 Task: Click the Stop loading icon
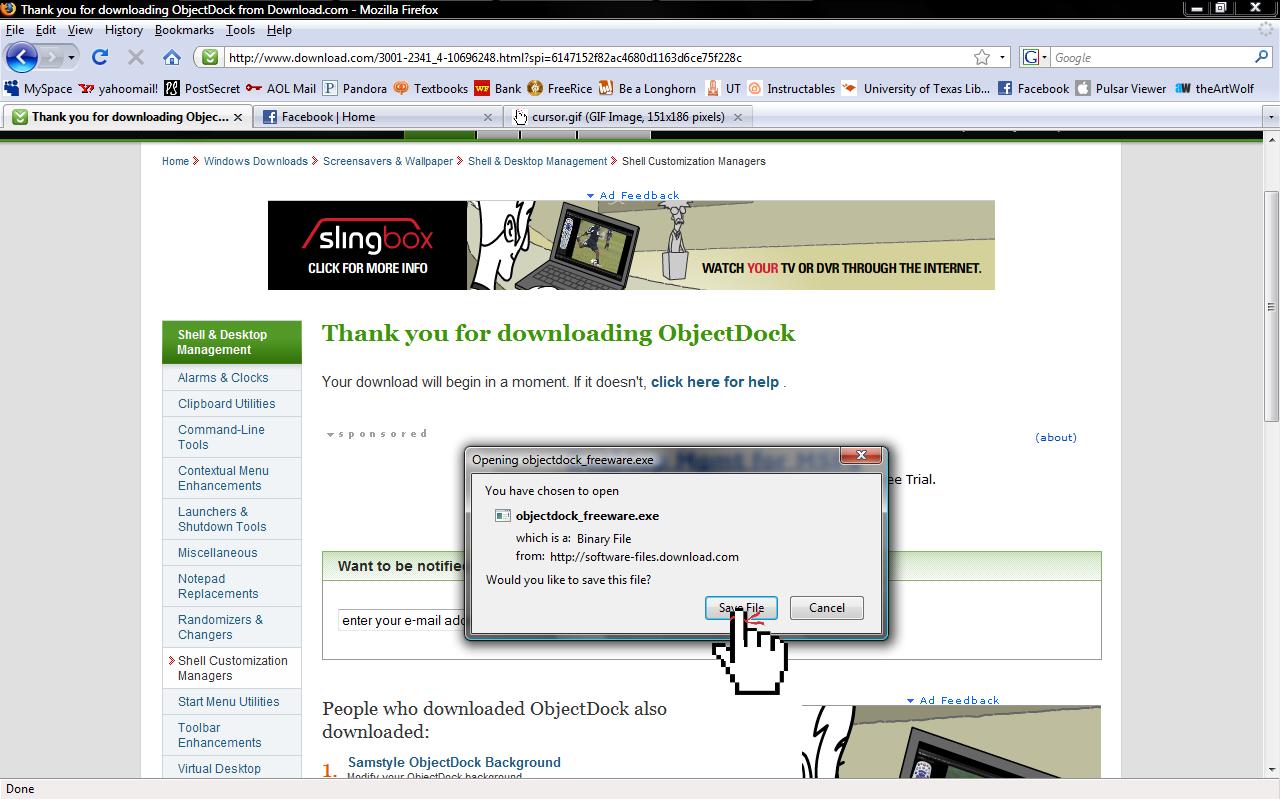pos(136,57)
